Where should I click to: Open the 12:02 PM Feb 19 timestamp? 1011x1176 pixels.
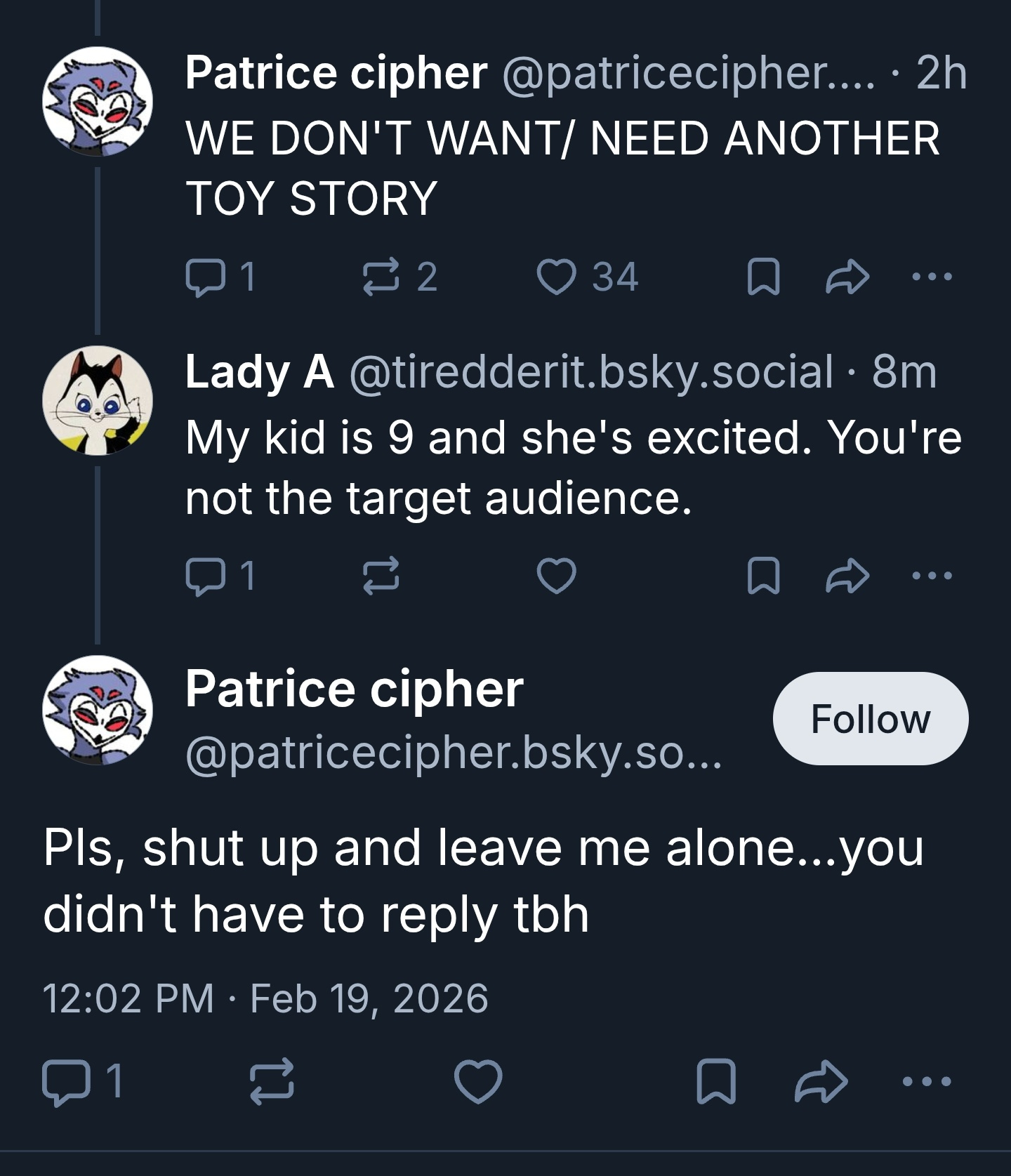265,998
